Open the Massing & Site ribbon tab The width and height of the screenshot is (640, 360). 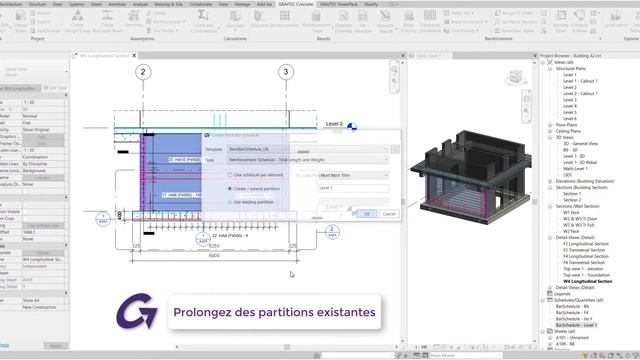point(169,4)
